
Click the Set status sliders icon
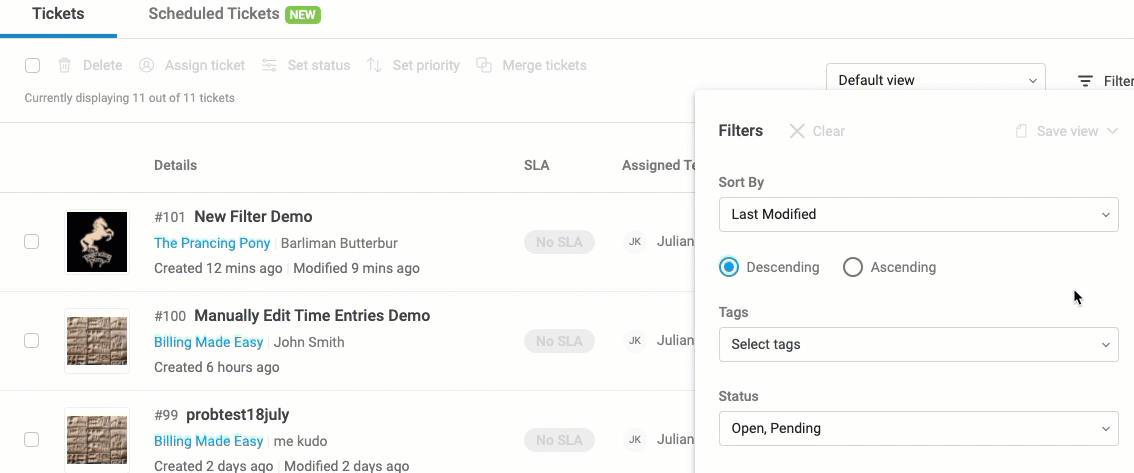[269, 65]
